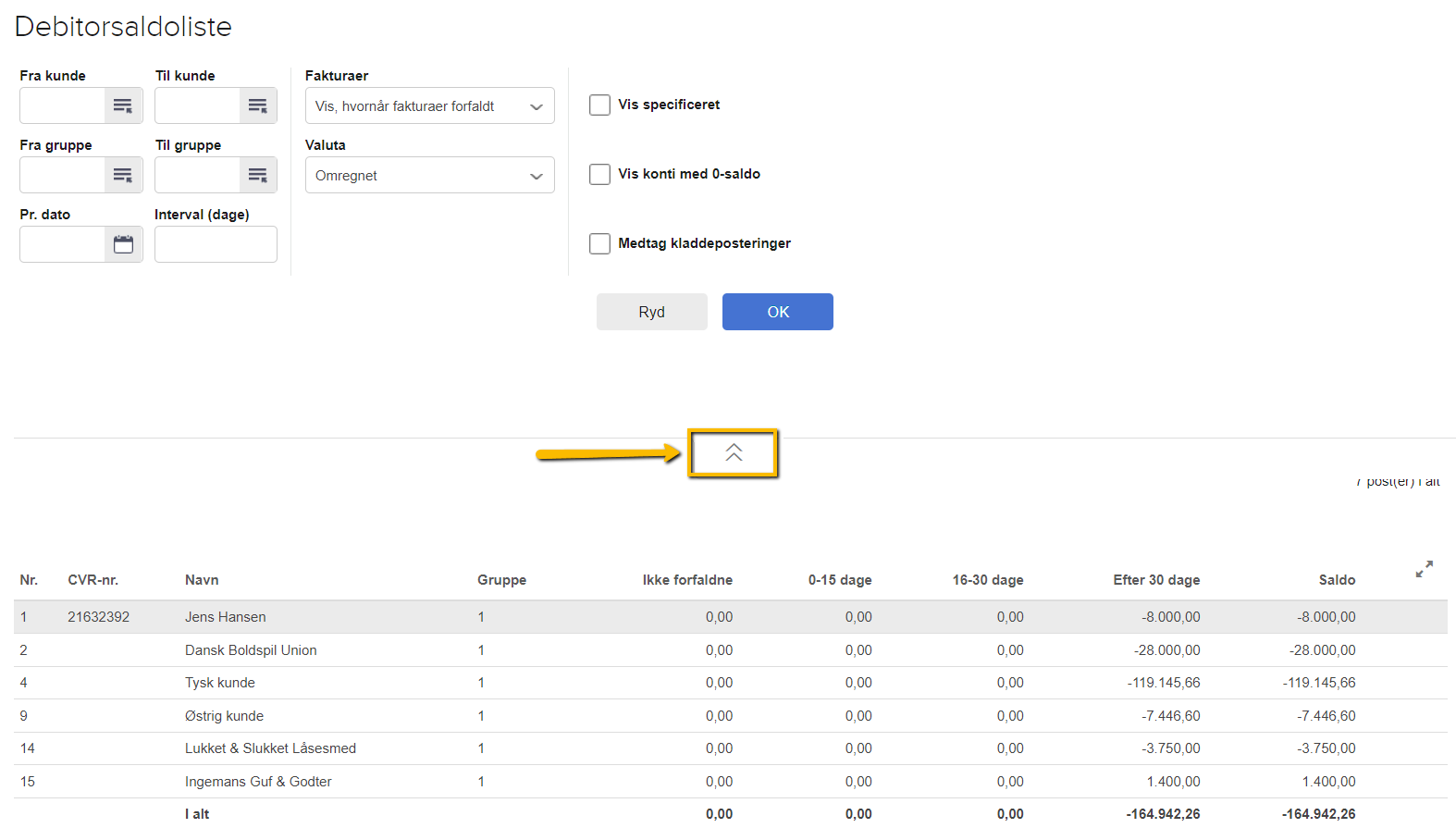
Task: Select the Jens Hansen row
Action: click(x=225, y=617)
